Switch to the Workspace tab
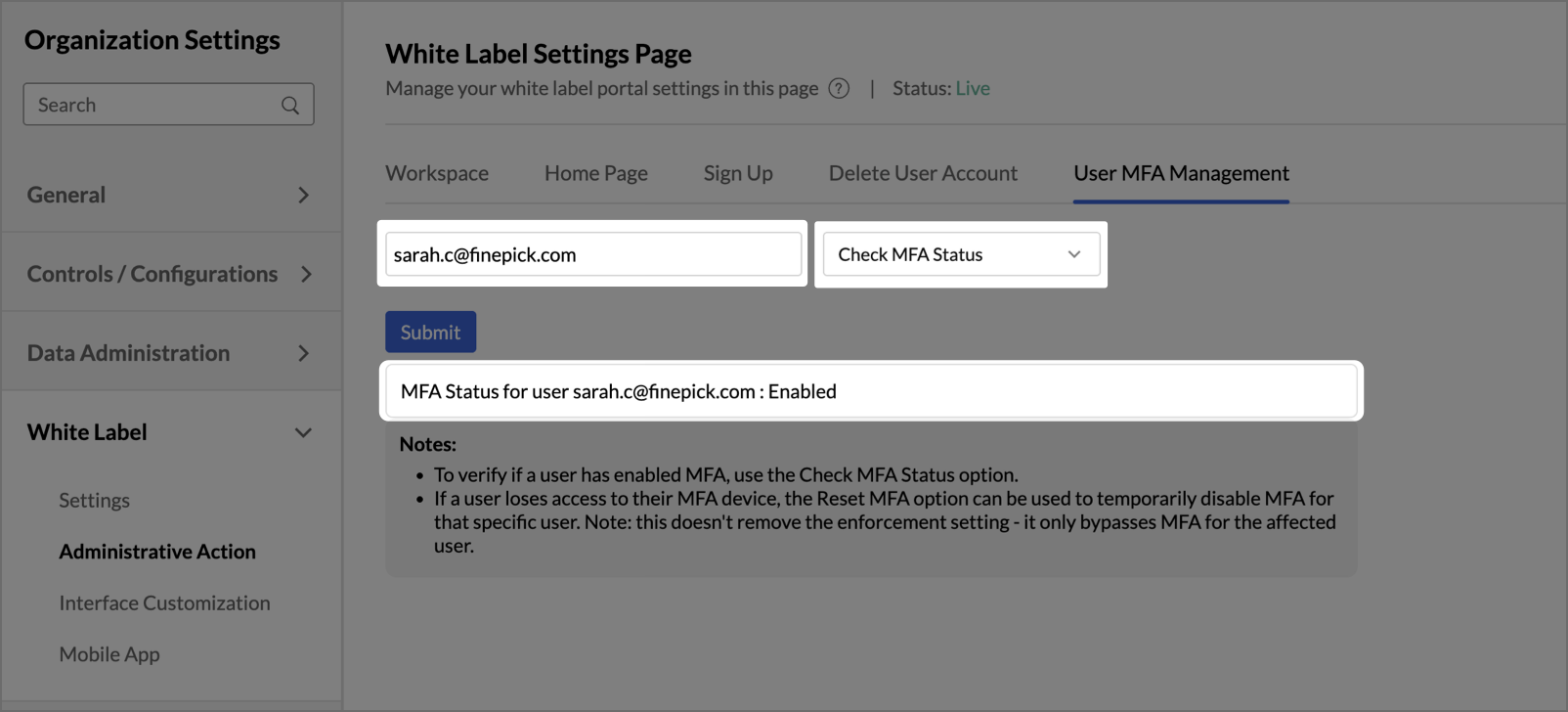 coord(437,173)
